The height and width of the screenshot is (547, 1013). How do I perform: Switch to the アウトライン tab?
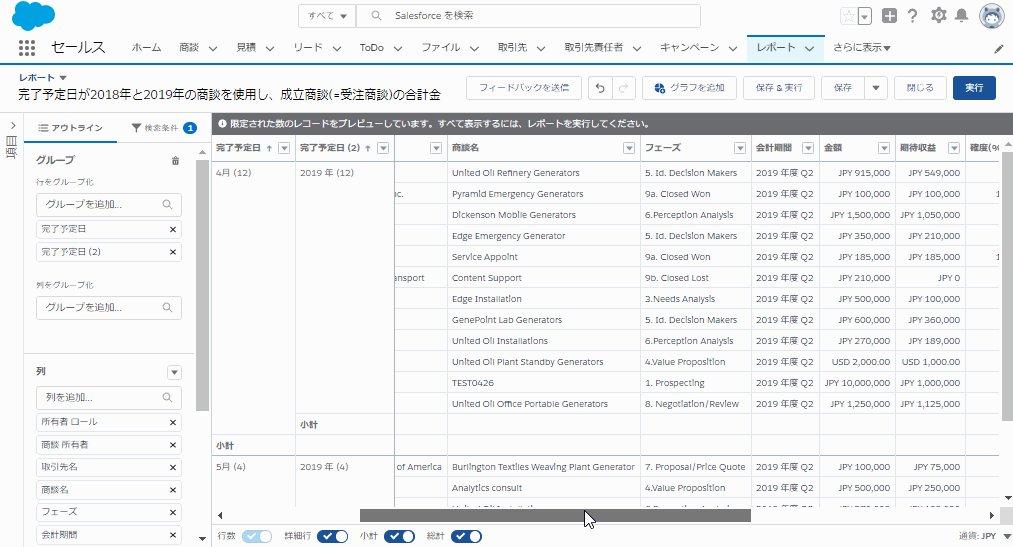(x=70, y=128)
